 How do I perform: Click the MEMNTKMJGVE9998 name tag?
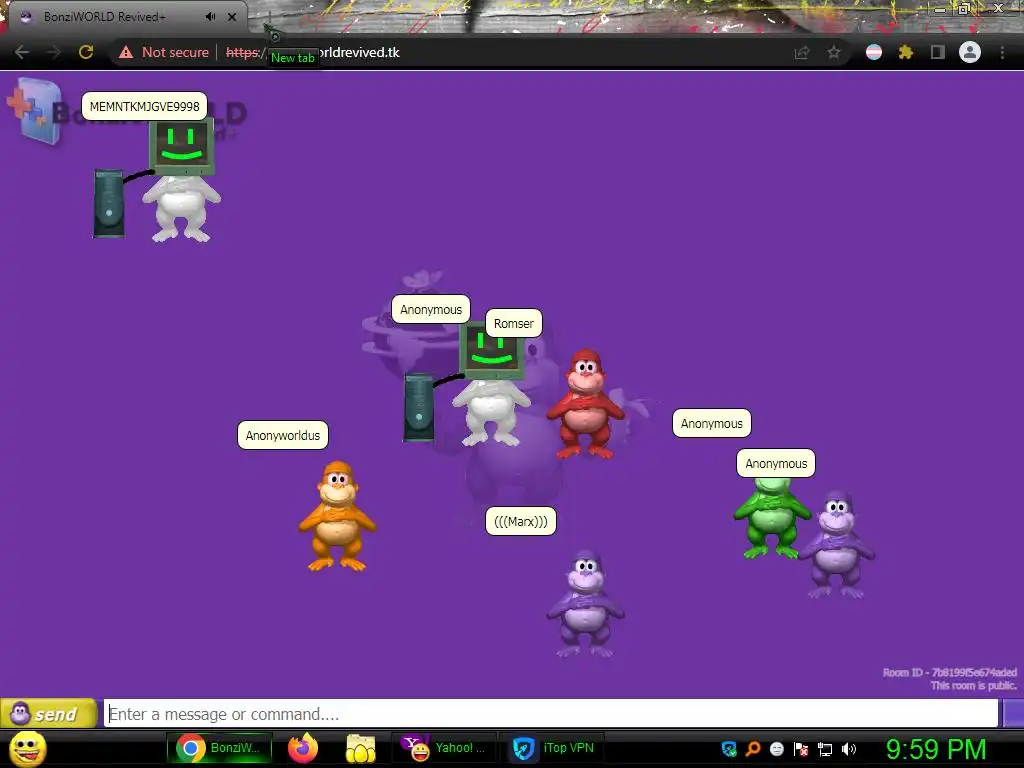click(144, 106)
